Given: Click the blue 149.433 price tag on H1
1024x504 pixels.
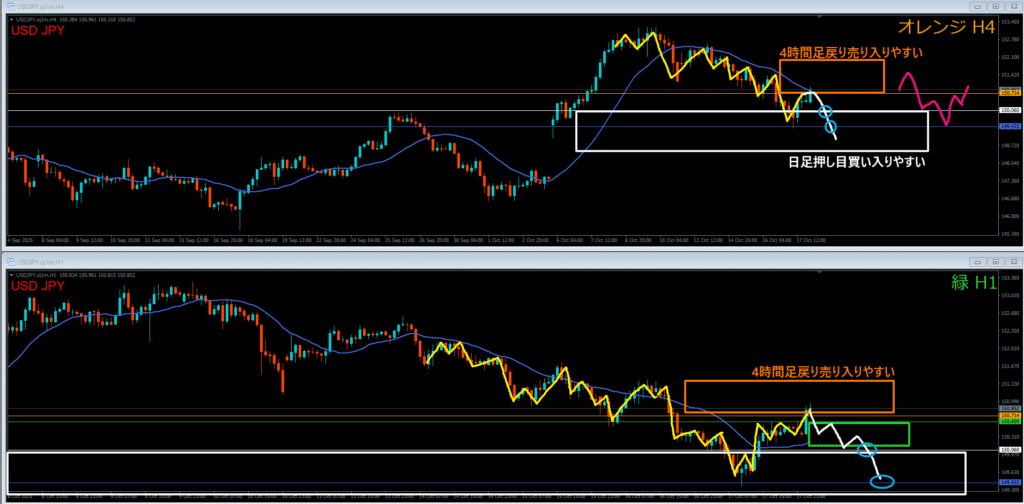Looking at the screenshot, I should pos(1009,484).
